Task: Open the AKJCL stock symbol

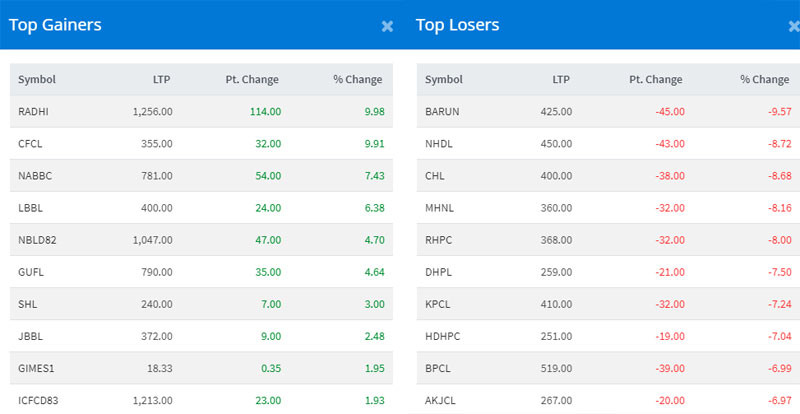Action: (x=441, y=400)
